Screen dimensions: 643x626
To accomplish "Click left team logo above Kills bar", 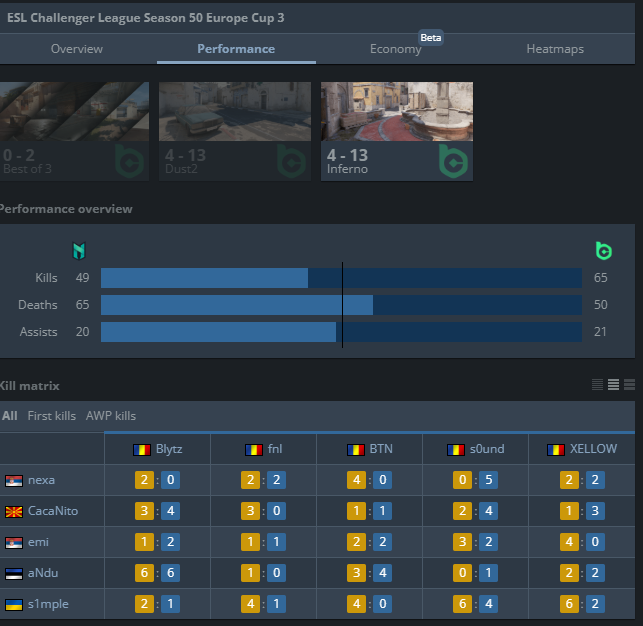I will (x=80, y=250).
